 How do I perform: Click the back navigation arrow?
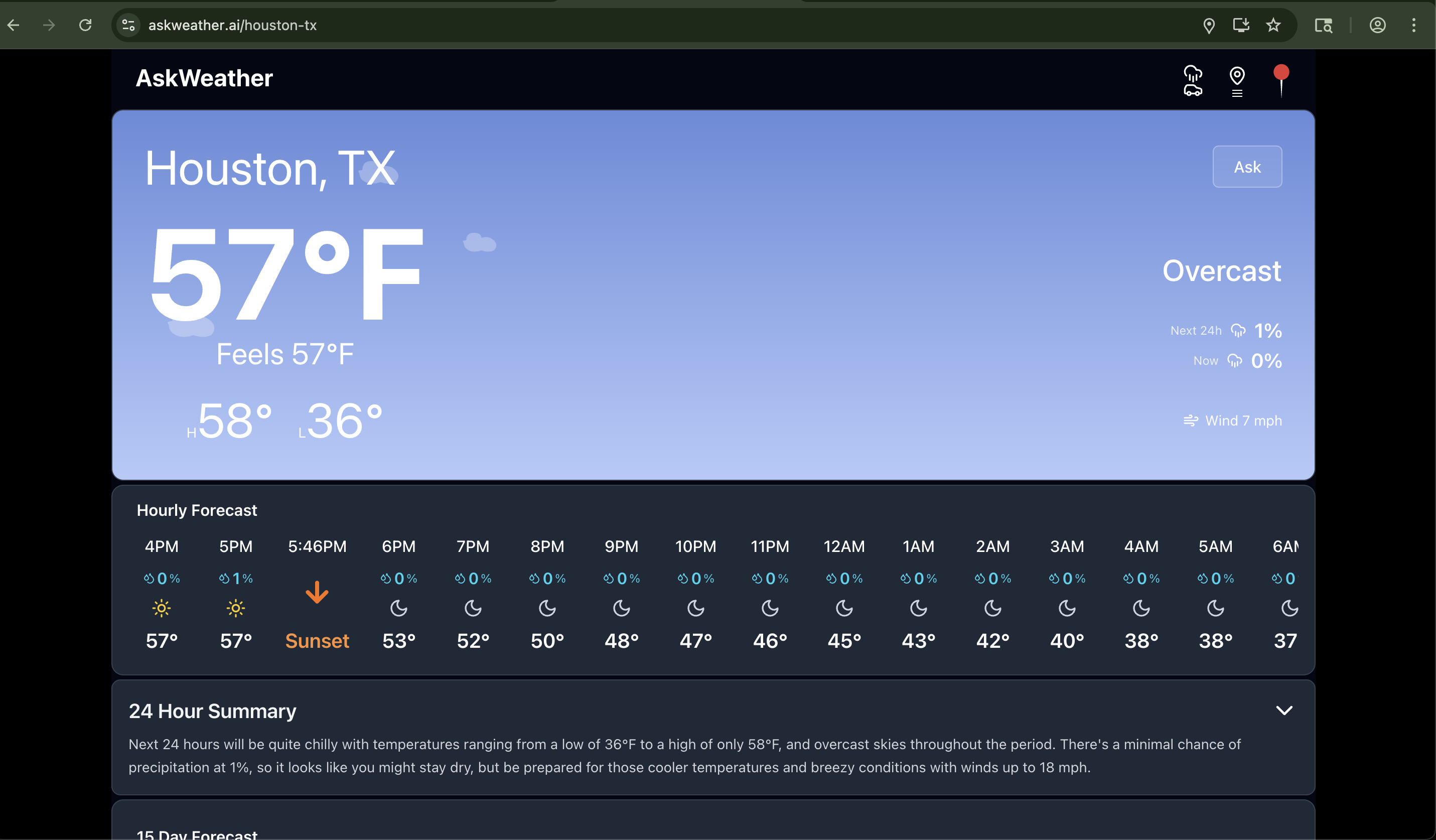[14, 25]
